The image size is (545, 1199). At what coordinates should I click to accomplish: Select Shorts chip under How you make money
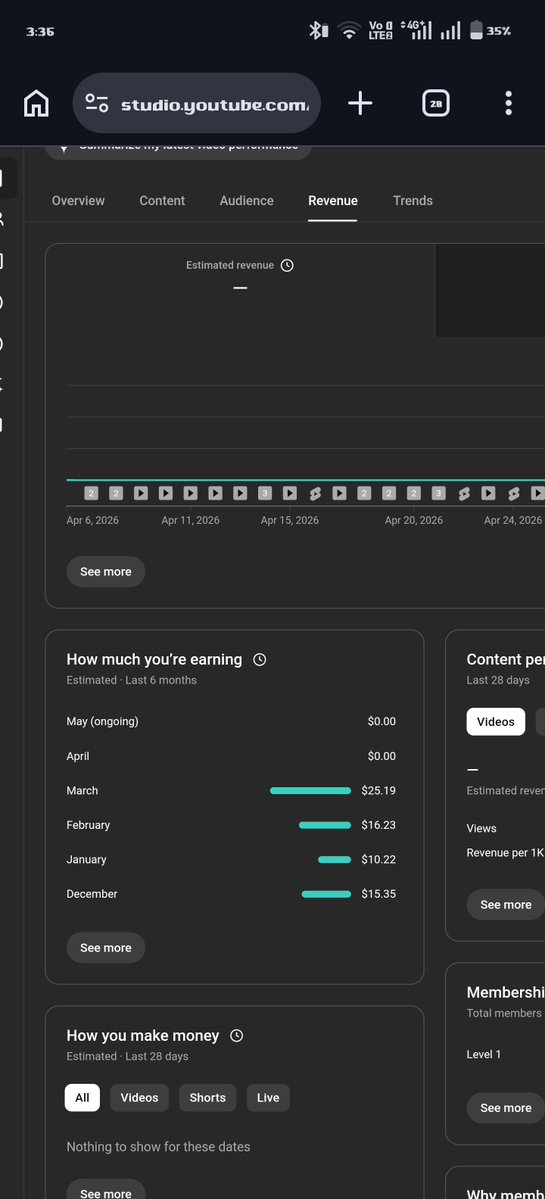pyautogui.click(x=208, y=1097)
